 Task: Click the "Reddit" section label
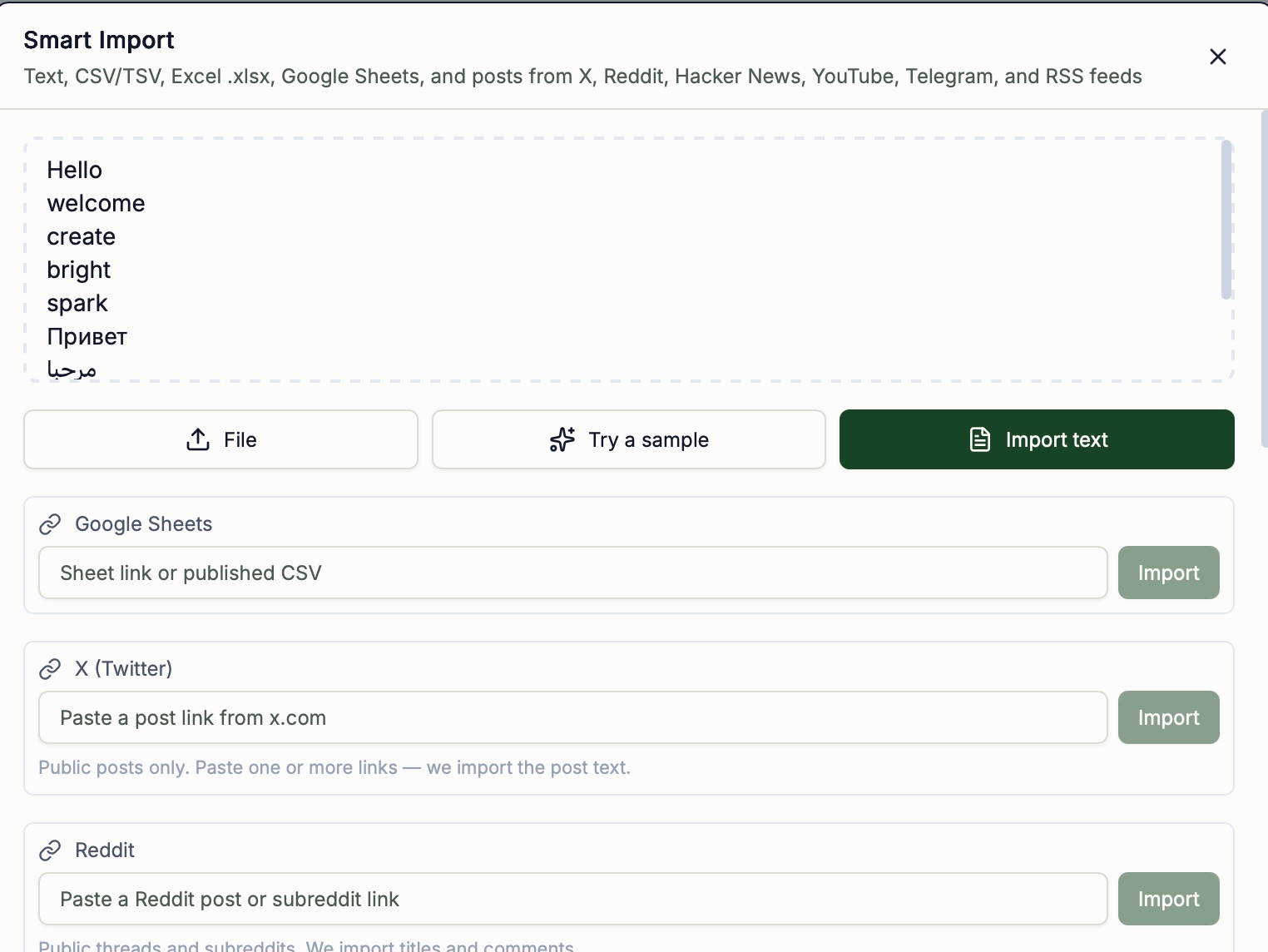[x=105, y=850]
